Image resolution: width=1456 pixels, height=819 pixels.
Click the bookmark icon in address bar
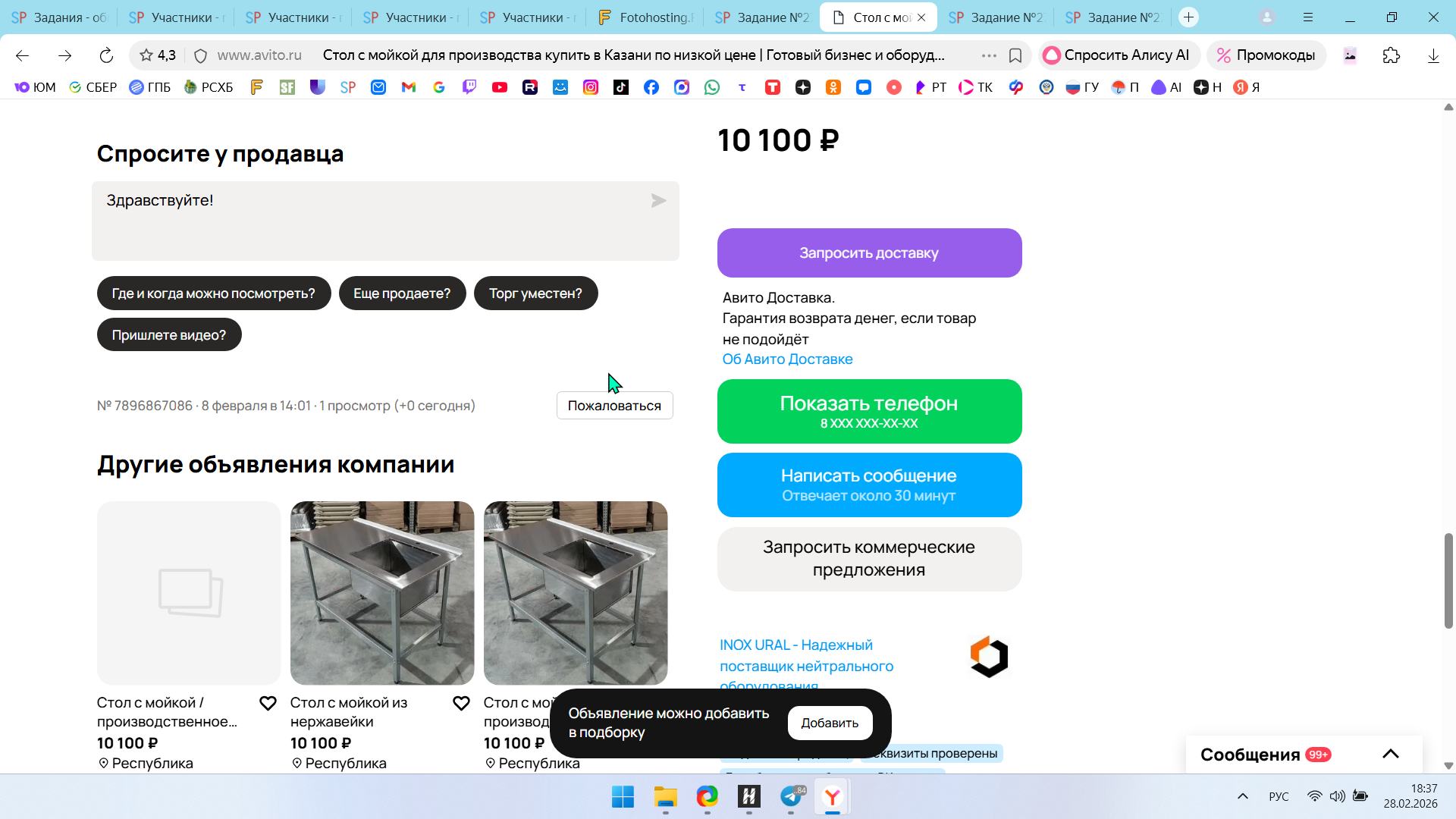(1015, 55)
